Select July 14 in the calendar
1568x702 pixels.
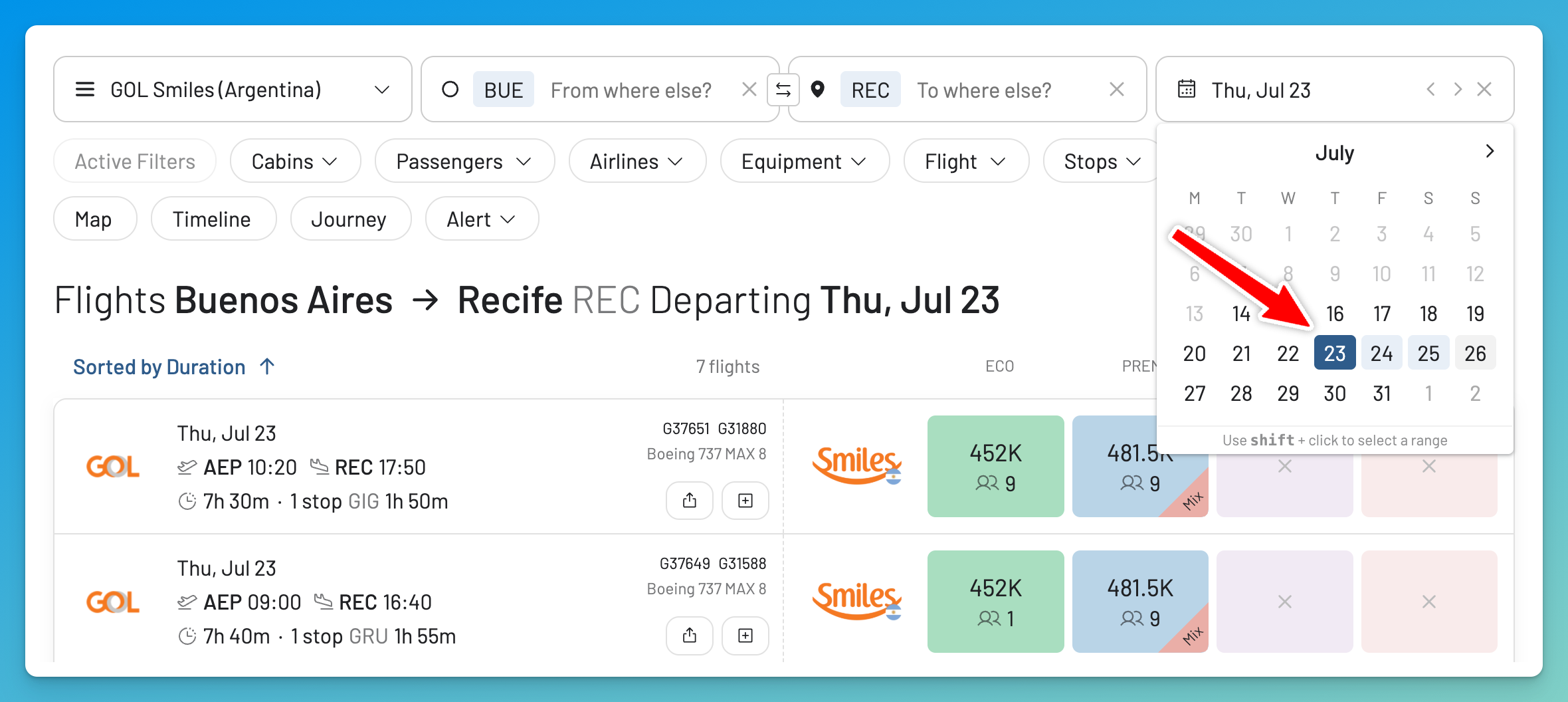coord(1241,314)
